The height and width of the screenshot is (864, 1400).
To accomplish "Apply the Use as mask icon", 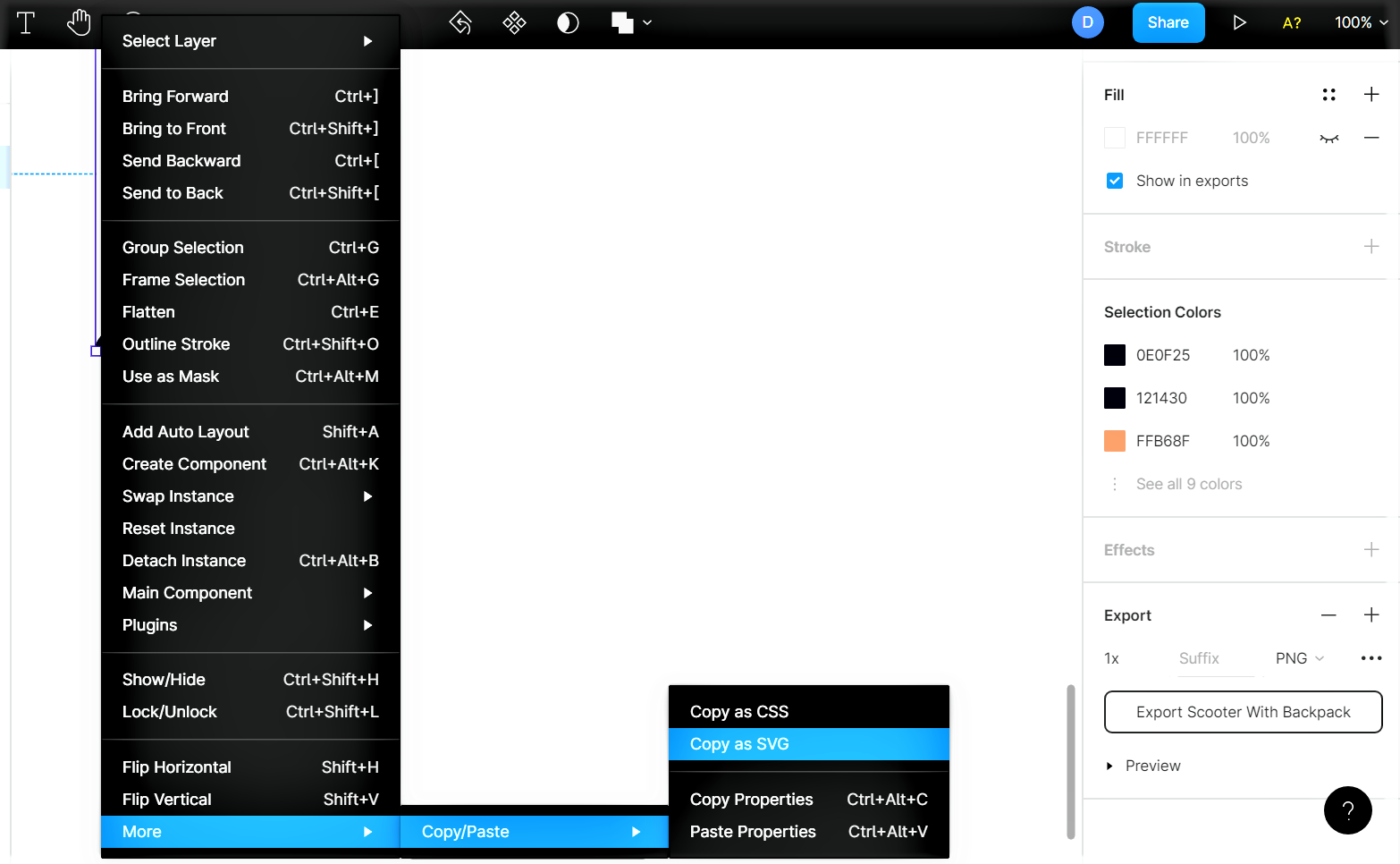I will [568, 22].
